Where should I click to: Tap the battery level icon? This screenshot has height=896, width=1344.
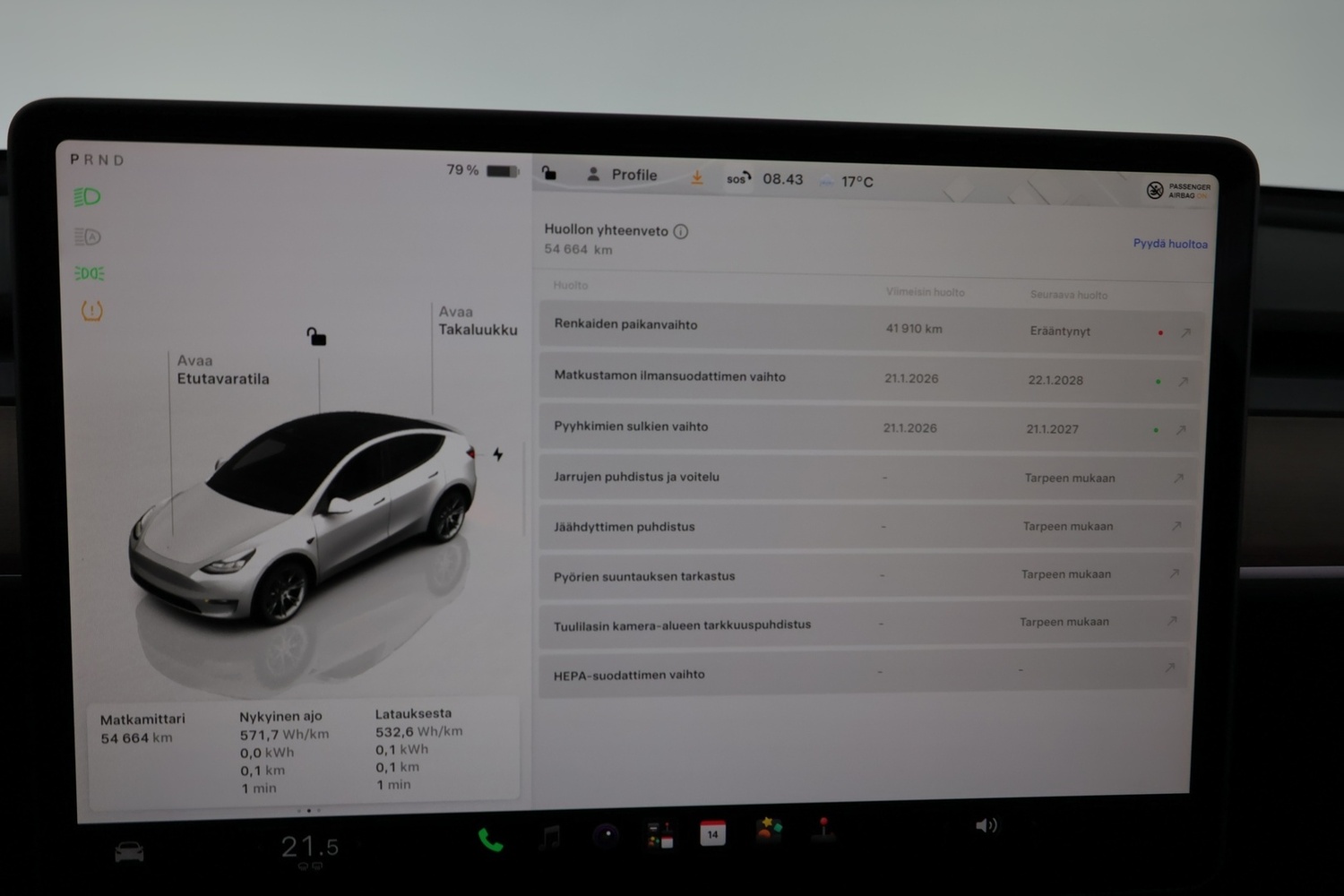point(503,171)
